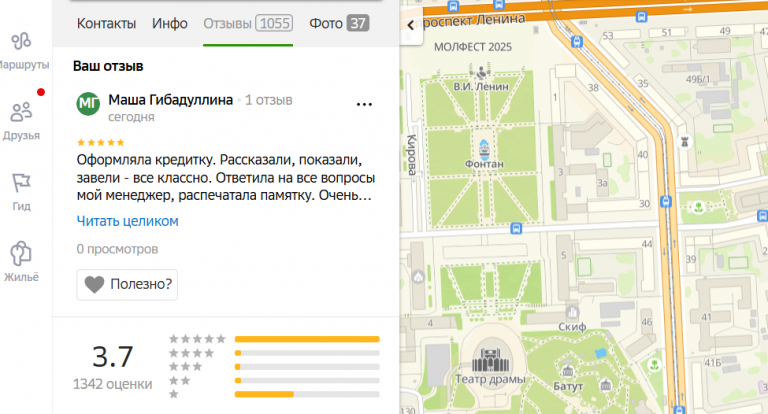Select the Театр драмы map icon
The image size is (768, 414).
point(490,360)
